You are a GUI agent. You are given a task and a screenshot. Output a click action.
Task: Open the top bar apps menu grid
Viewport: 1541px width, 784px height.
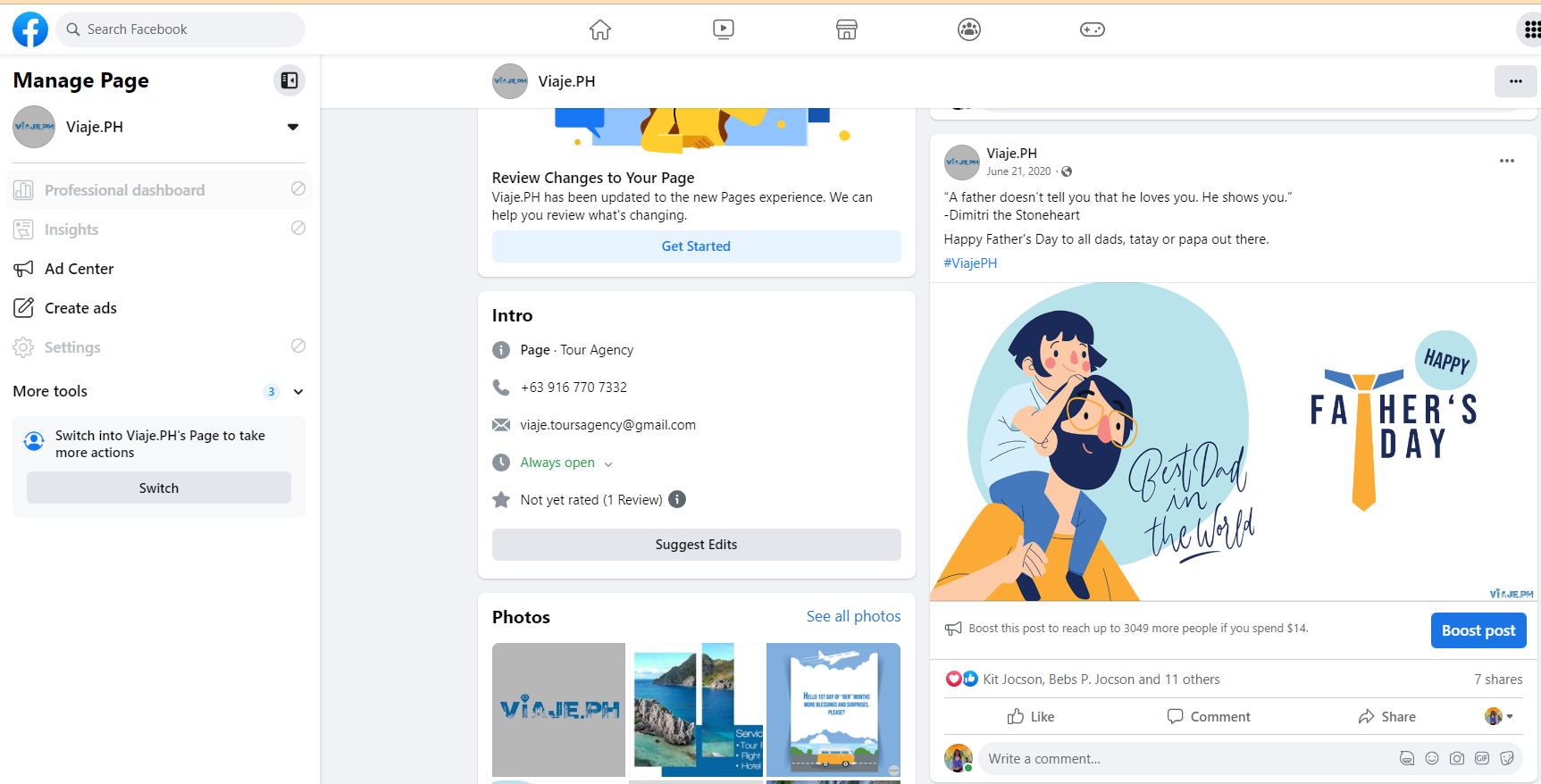pos(1531,29)
